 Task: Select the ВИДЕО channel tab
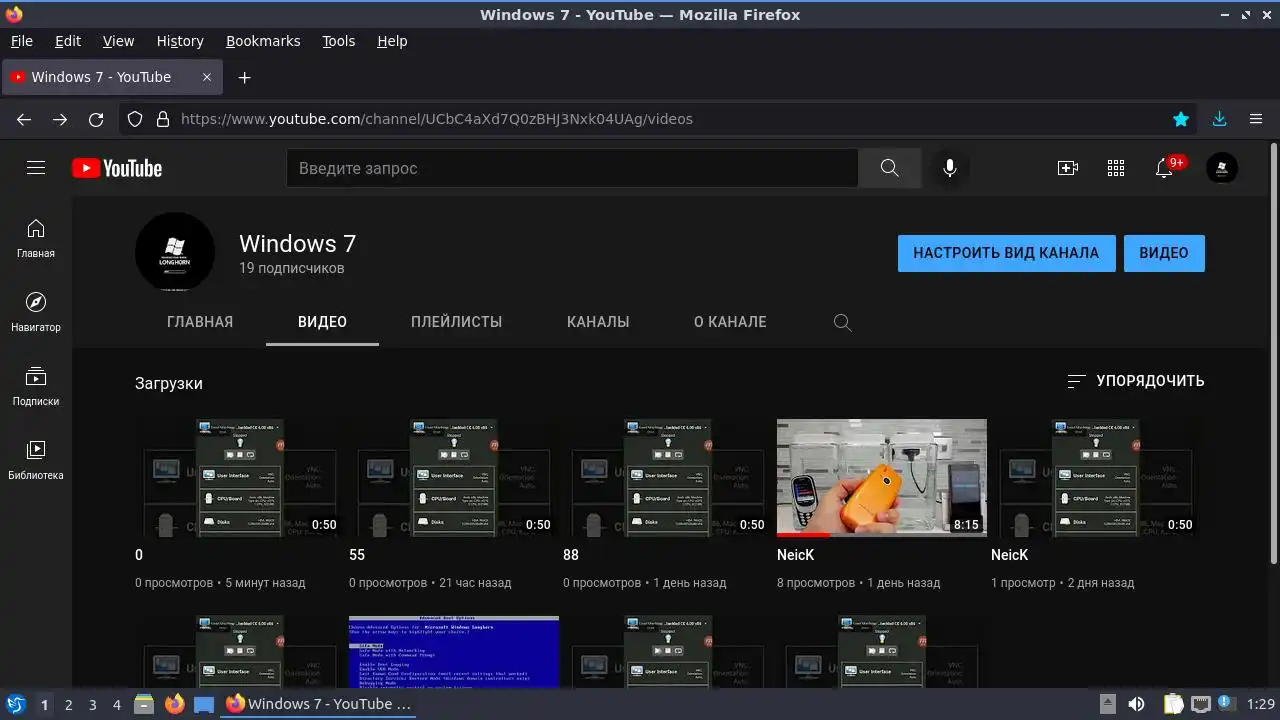pos(322,322)
